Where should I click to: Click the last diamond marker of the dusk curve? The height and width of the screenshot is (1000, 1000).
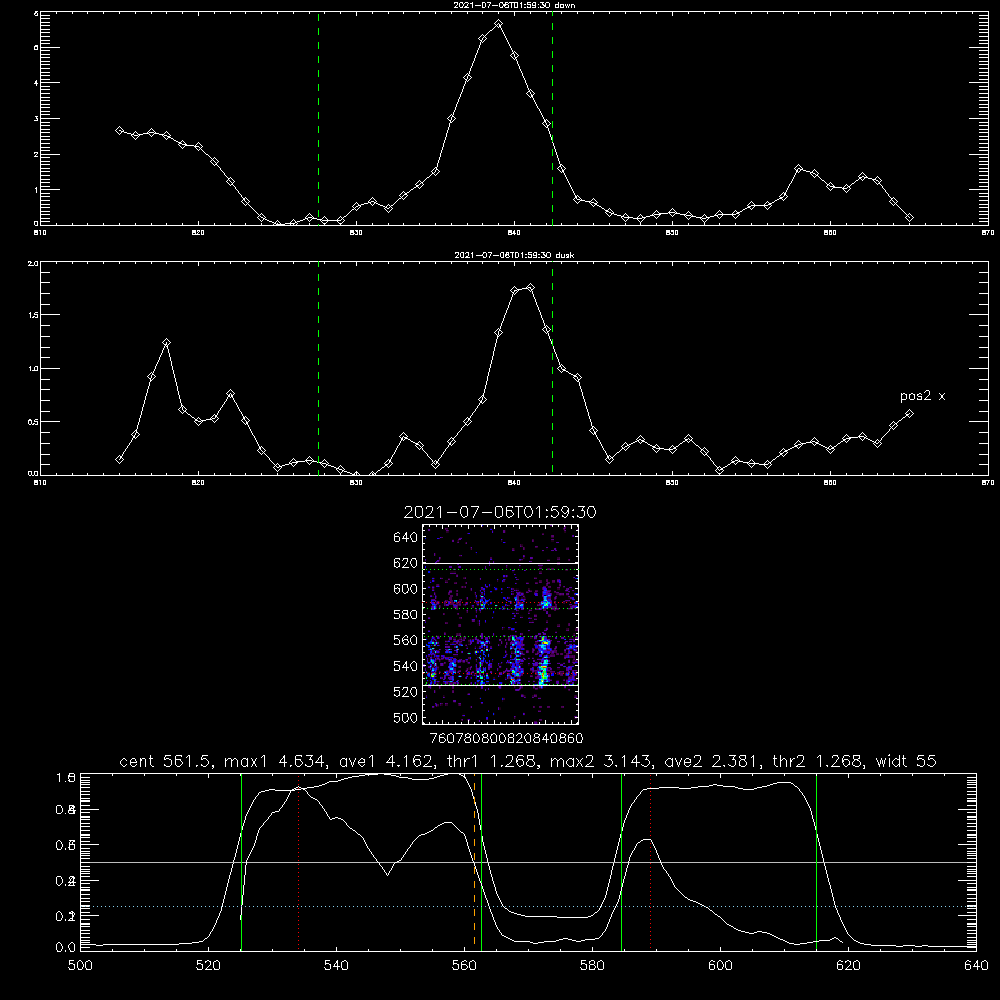coord(909,414)
